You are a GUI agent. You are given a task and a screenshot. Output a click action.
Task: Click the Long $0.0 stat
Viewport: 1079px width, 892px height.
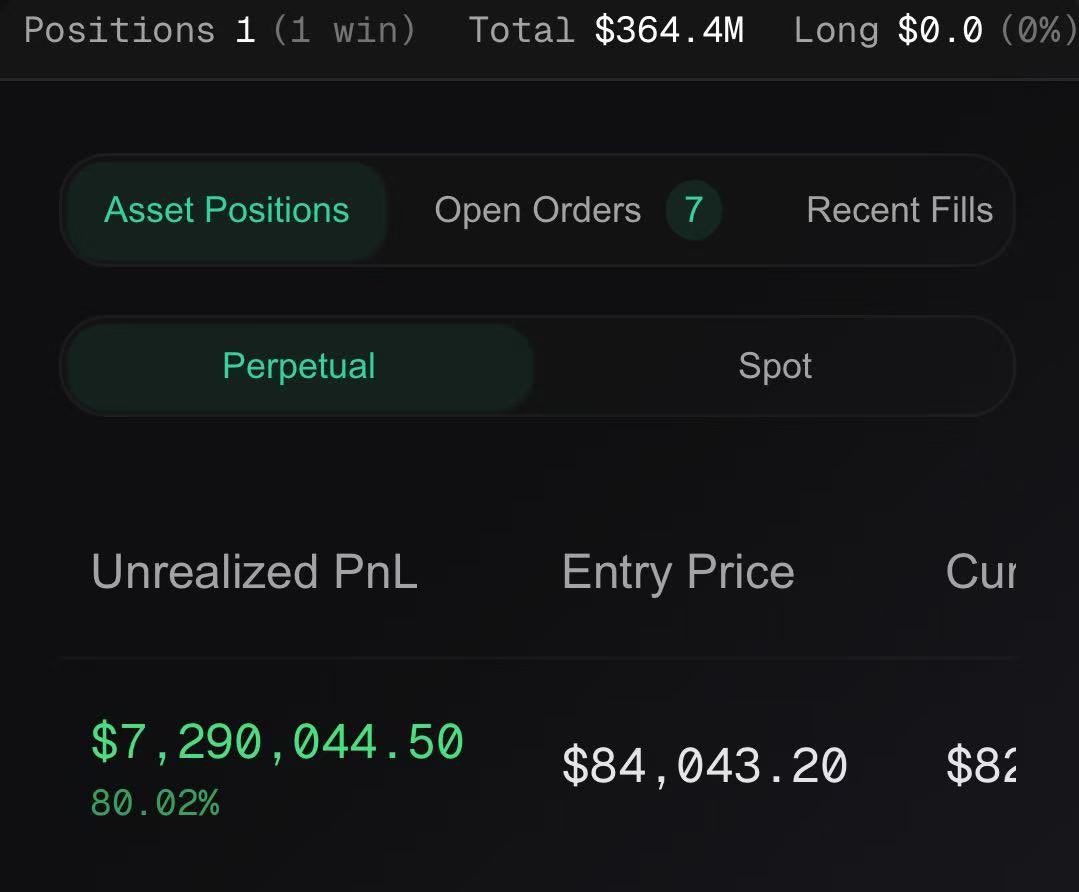[888, 31]
